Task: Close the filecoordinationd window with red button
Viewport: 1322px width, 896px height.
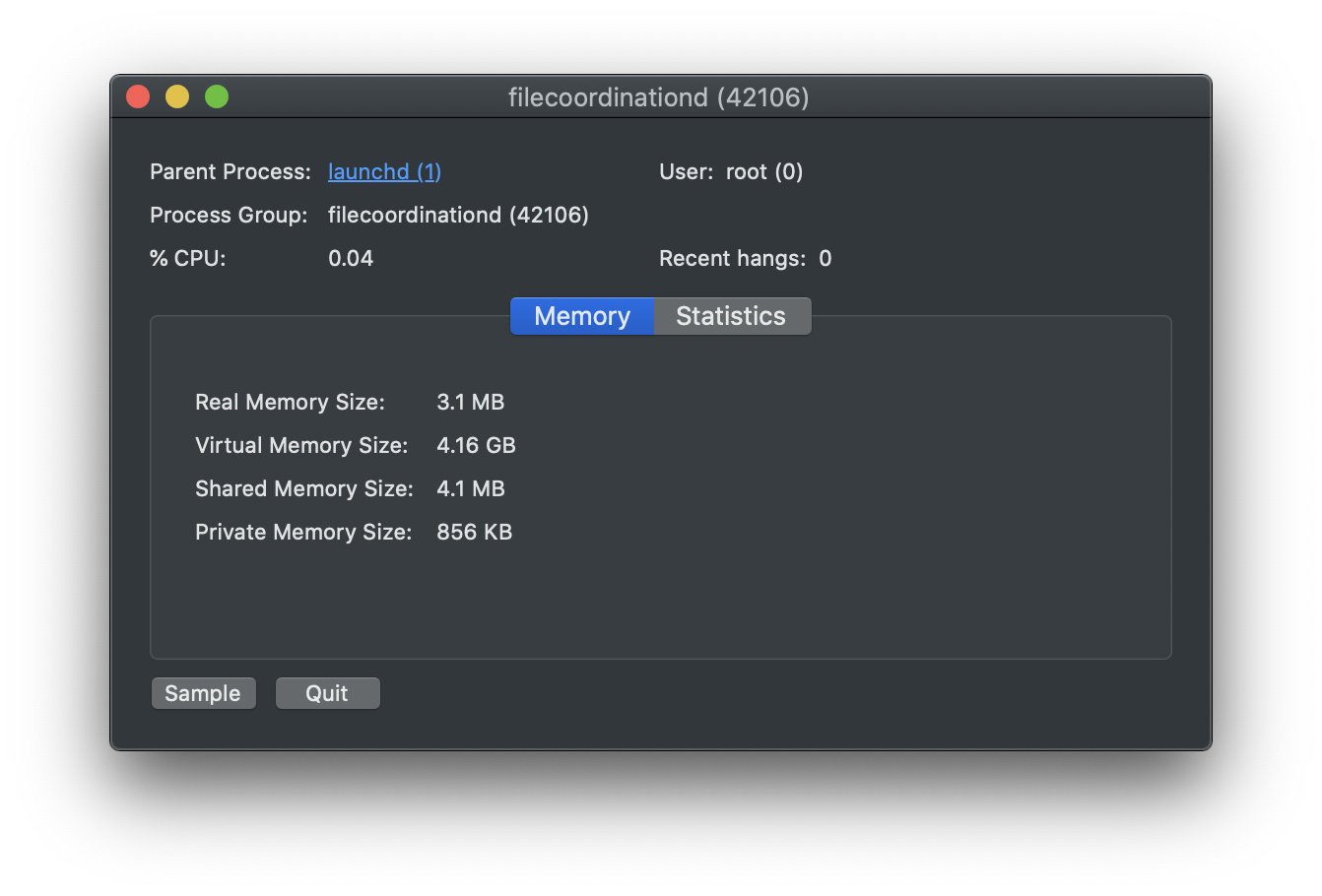Action: tap(138, 96)
